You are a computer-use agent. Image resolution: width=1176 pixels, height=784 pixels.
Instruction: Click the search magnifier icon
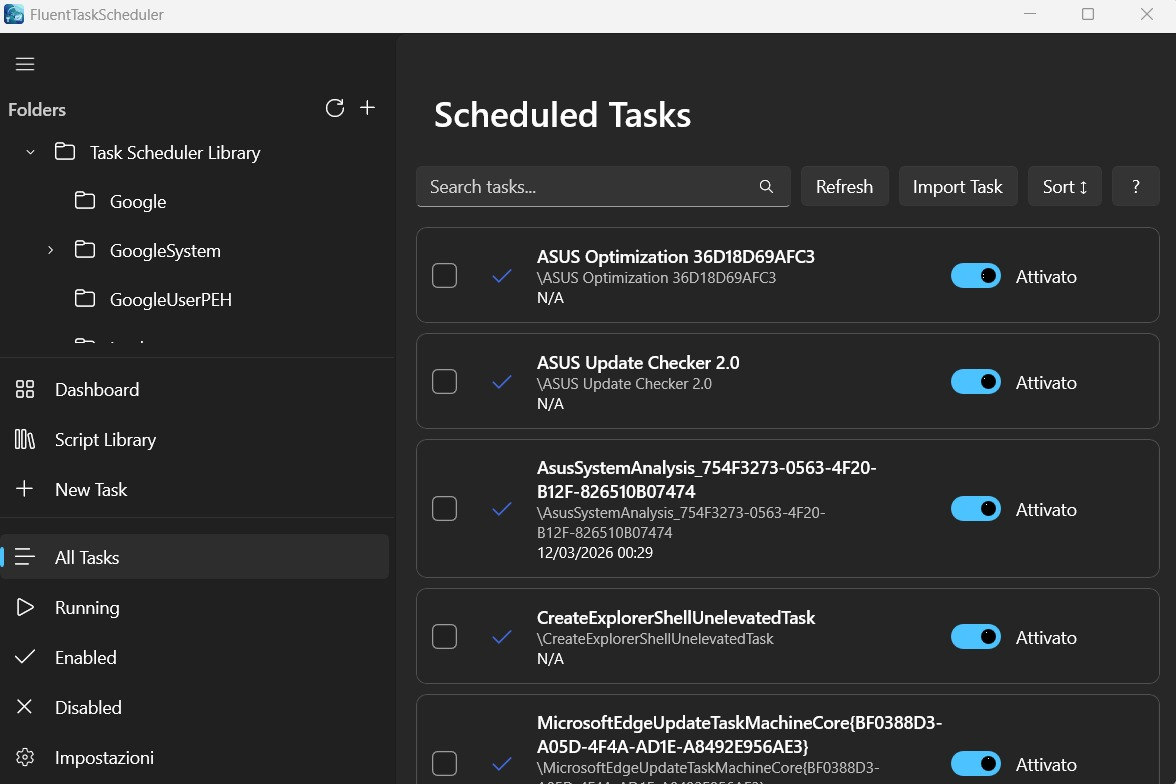click(x=765, y=186)
